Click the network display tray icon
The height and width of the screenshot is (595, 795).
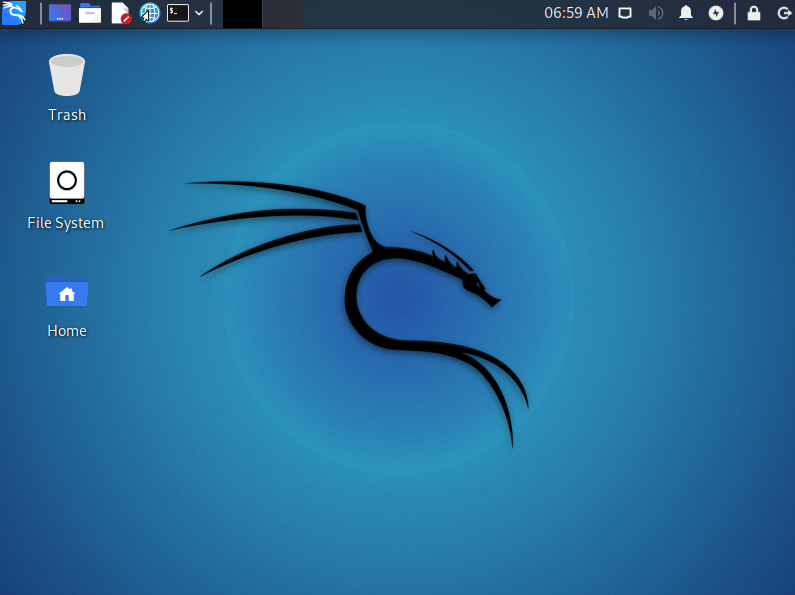click(625, 13)
